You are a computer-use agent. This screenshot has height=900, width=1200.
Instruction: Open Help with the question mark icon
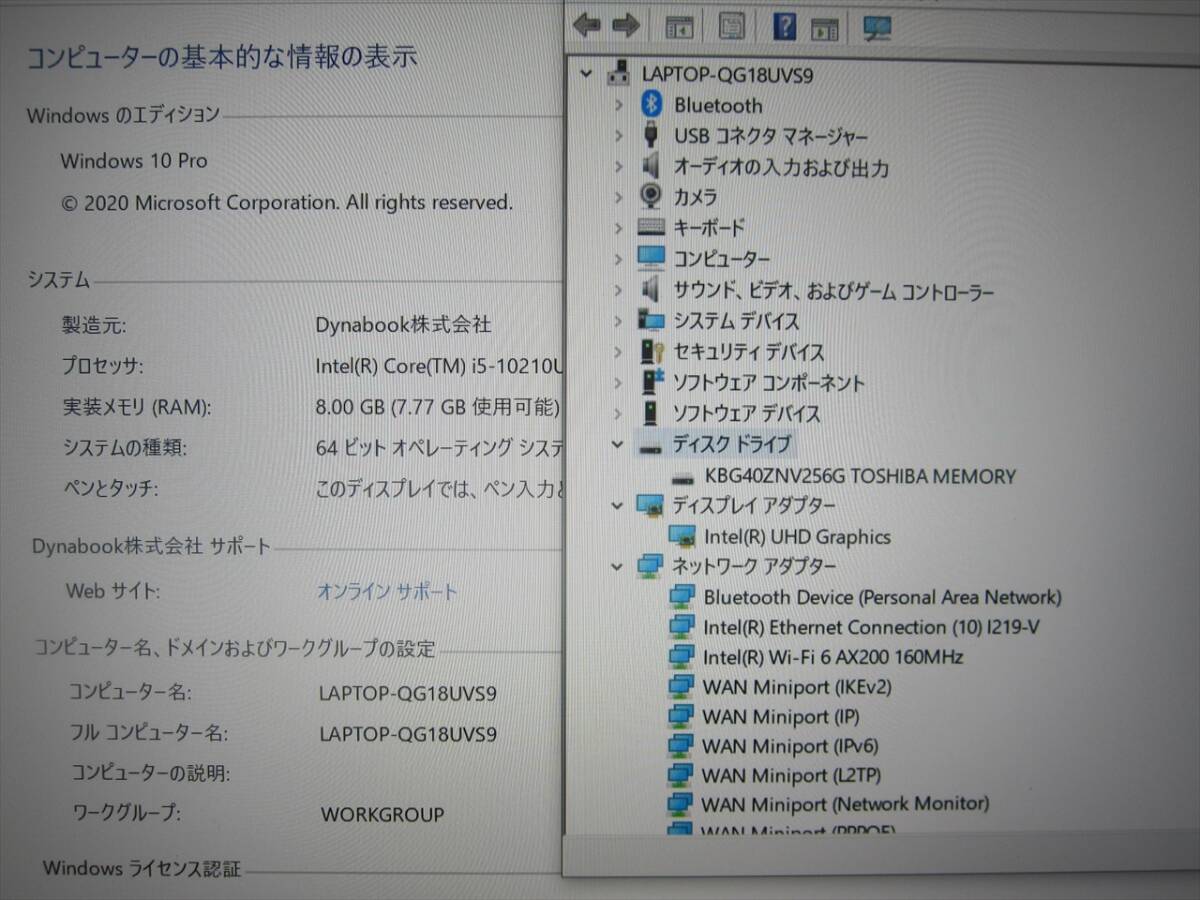pyautogui.click(x=785, y=26)
